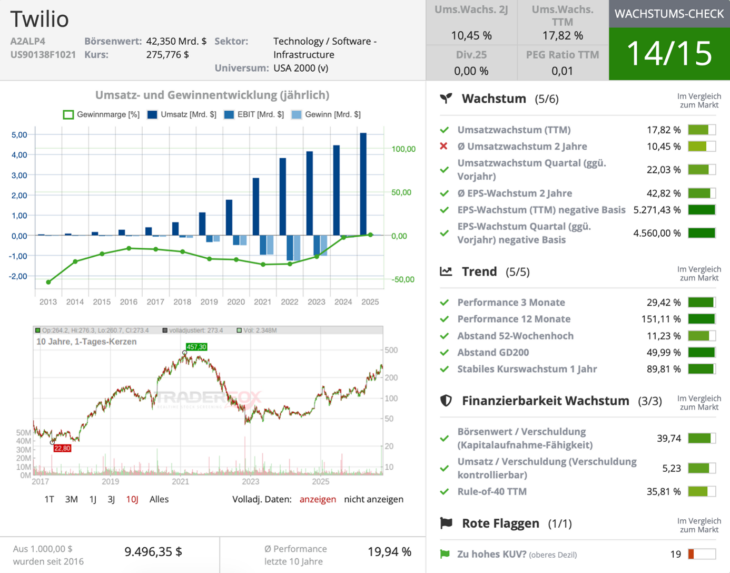Screen dimensions: 730x573
Task: Click the Ums.Wachs. 2J value 10,45 %
Action: (471, 35)
